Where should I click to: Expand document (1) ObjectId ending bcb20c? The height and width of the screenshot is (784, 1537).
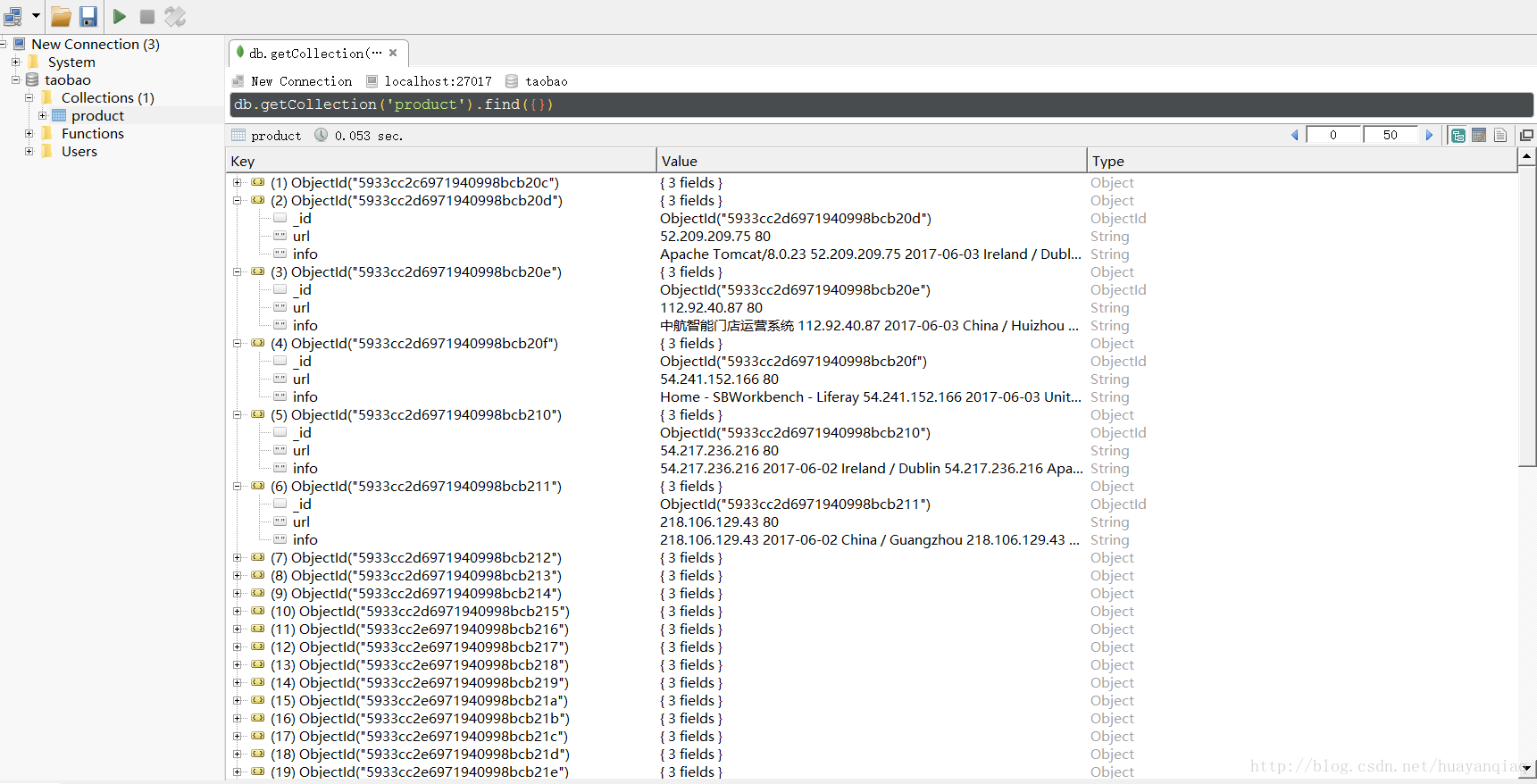pyautogui.click(x=238, y=182)
